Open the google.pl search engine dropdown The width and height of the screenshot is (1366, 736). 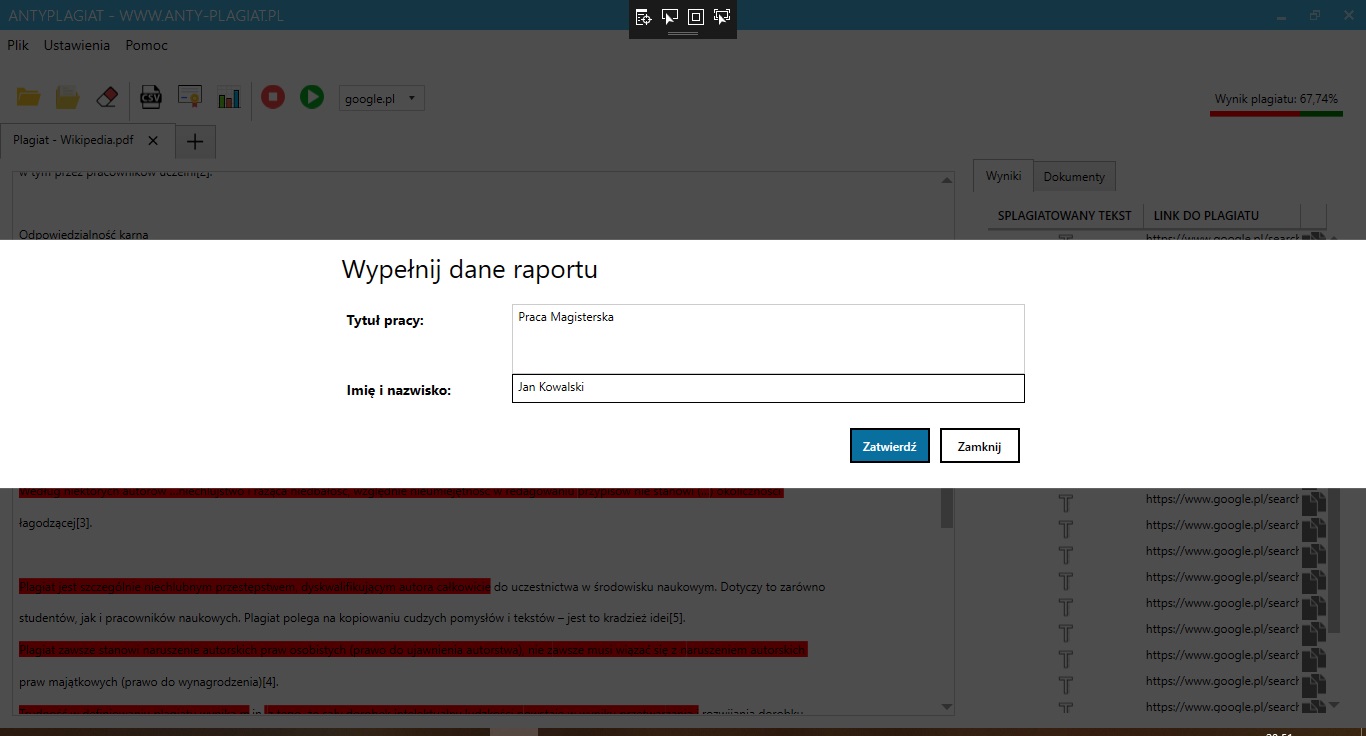click(x=382, y=98)
